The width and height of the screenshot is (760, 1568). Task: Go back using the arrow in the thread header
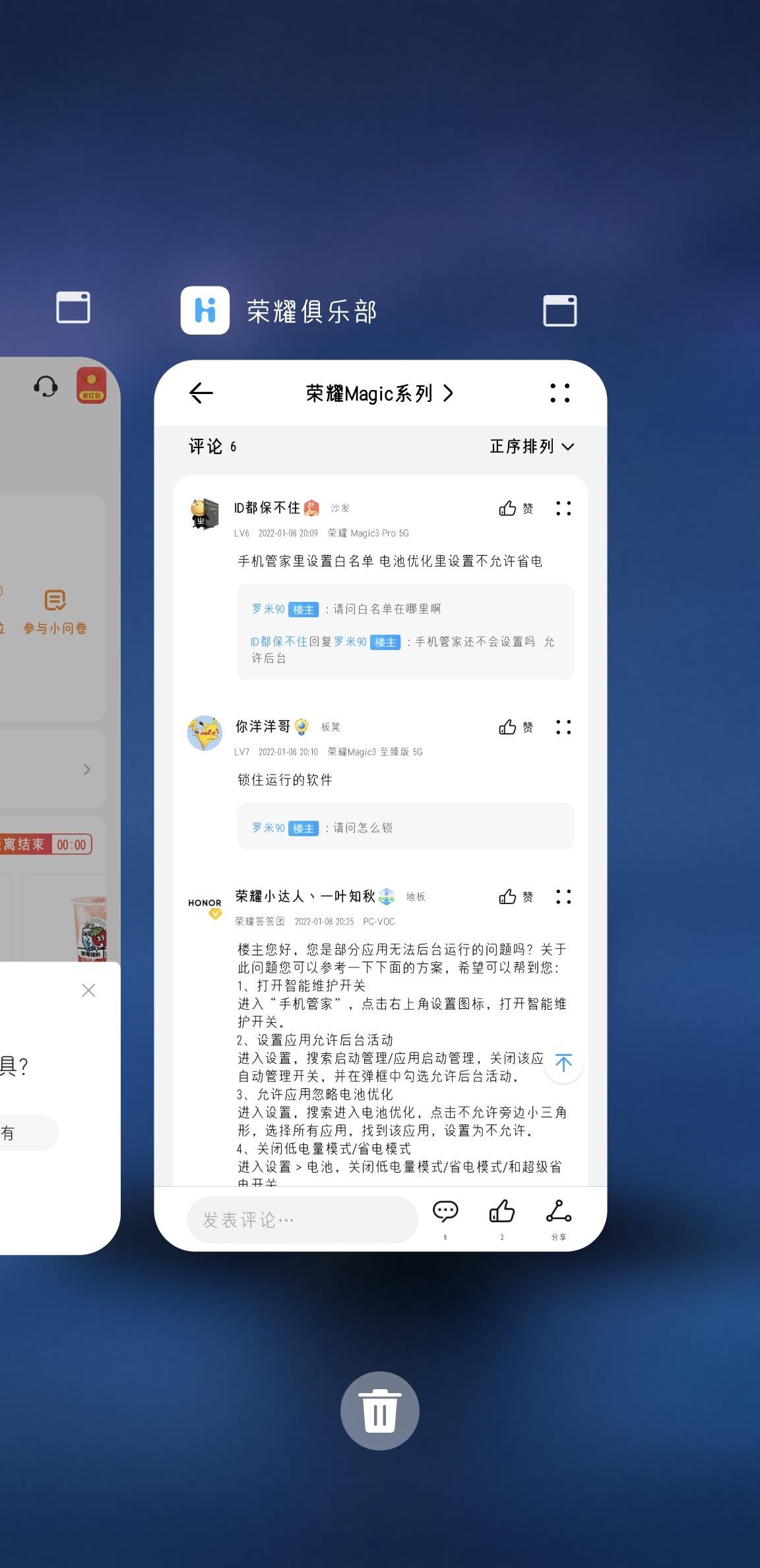click(201, 393)
